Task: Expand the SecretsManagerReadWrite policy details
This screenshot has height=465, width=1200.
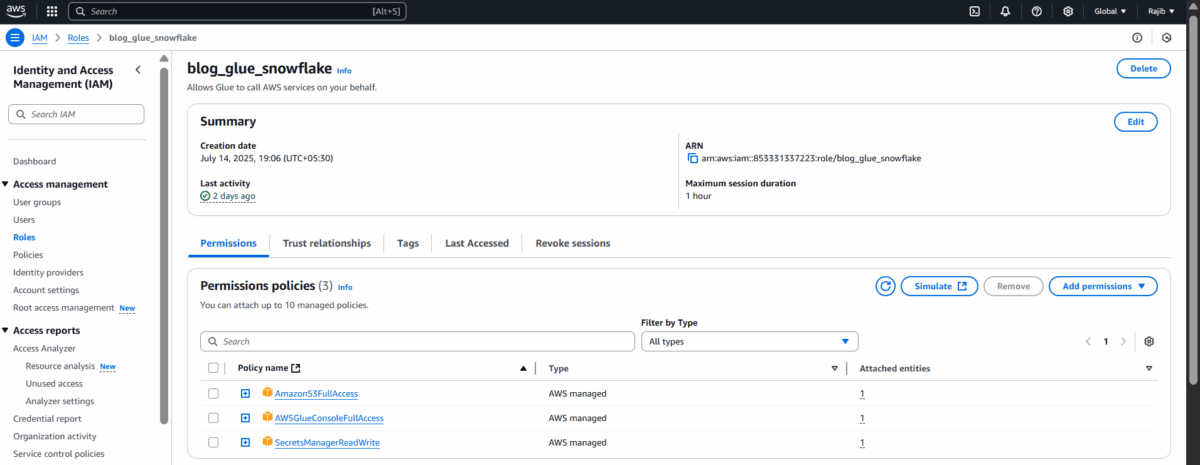Action: [245, 442]
